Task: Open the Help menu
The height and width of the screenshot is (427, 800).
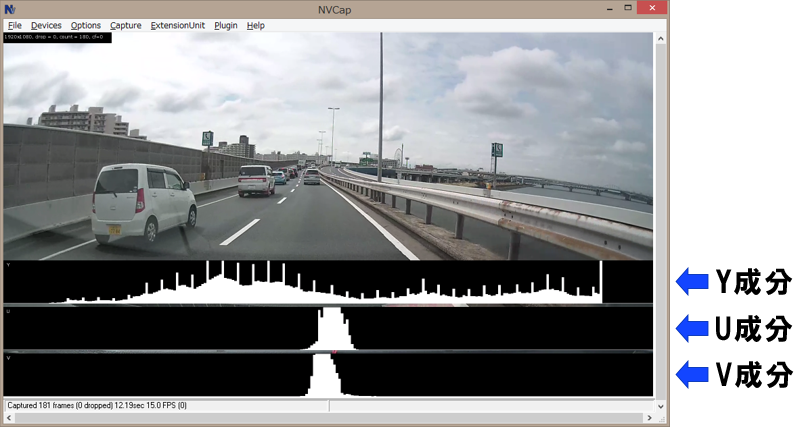Action: click(255, 25)
